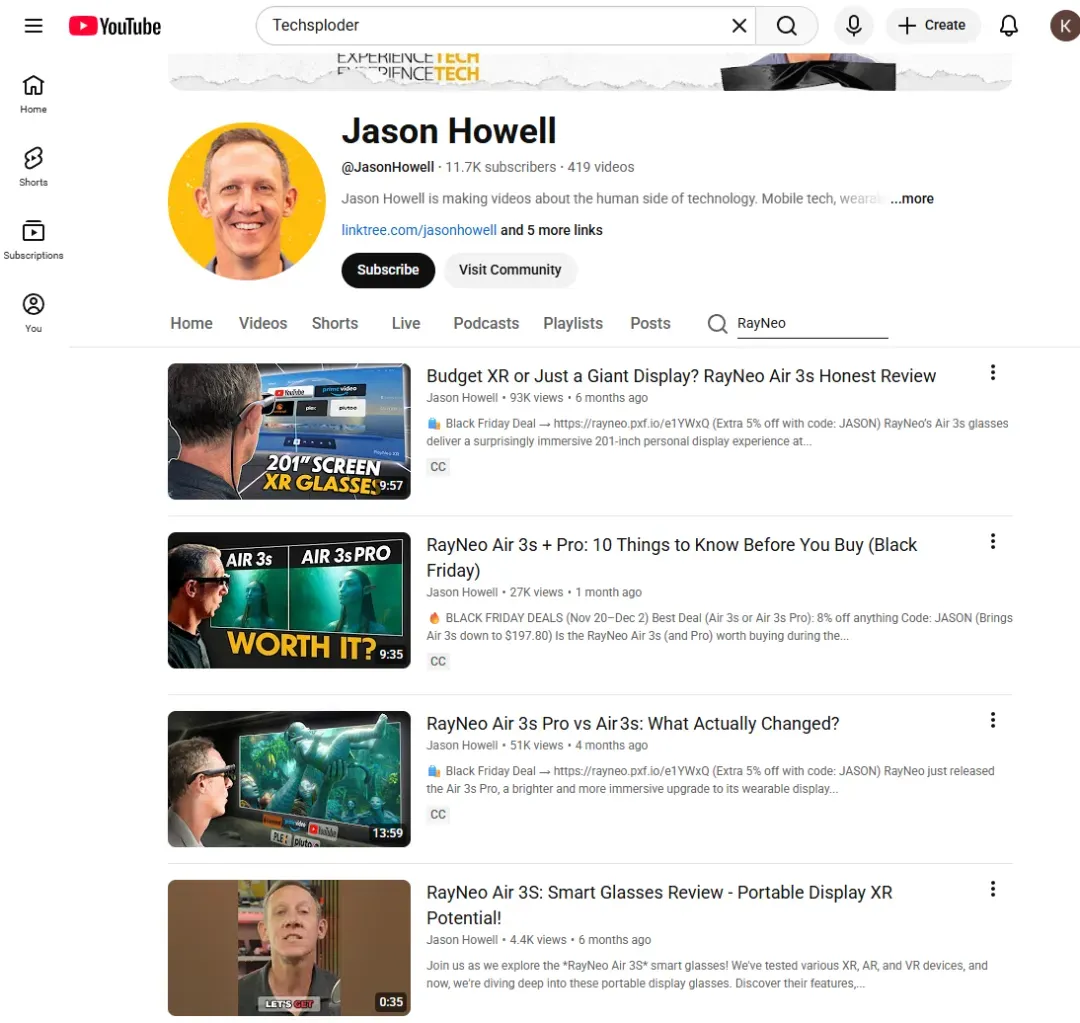Open the You page in sidebar
The height and width of the screenshot is (1023, 1080).
[x=33, y=312]
